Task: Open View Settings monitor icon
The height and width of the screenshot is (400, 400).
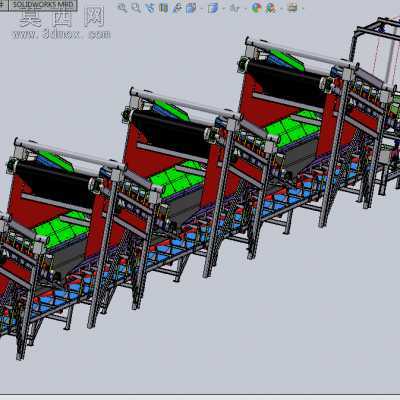Action: (x=292, y=8)
